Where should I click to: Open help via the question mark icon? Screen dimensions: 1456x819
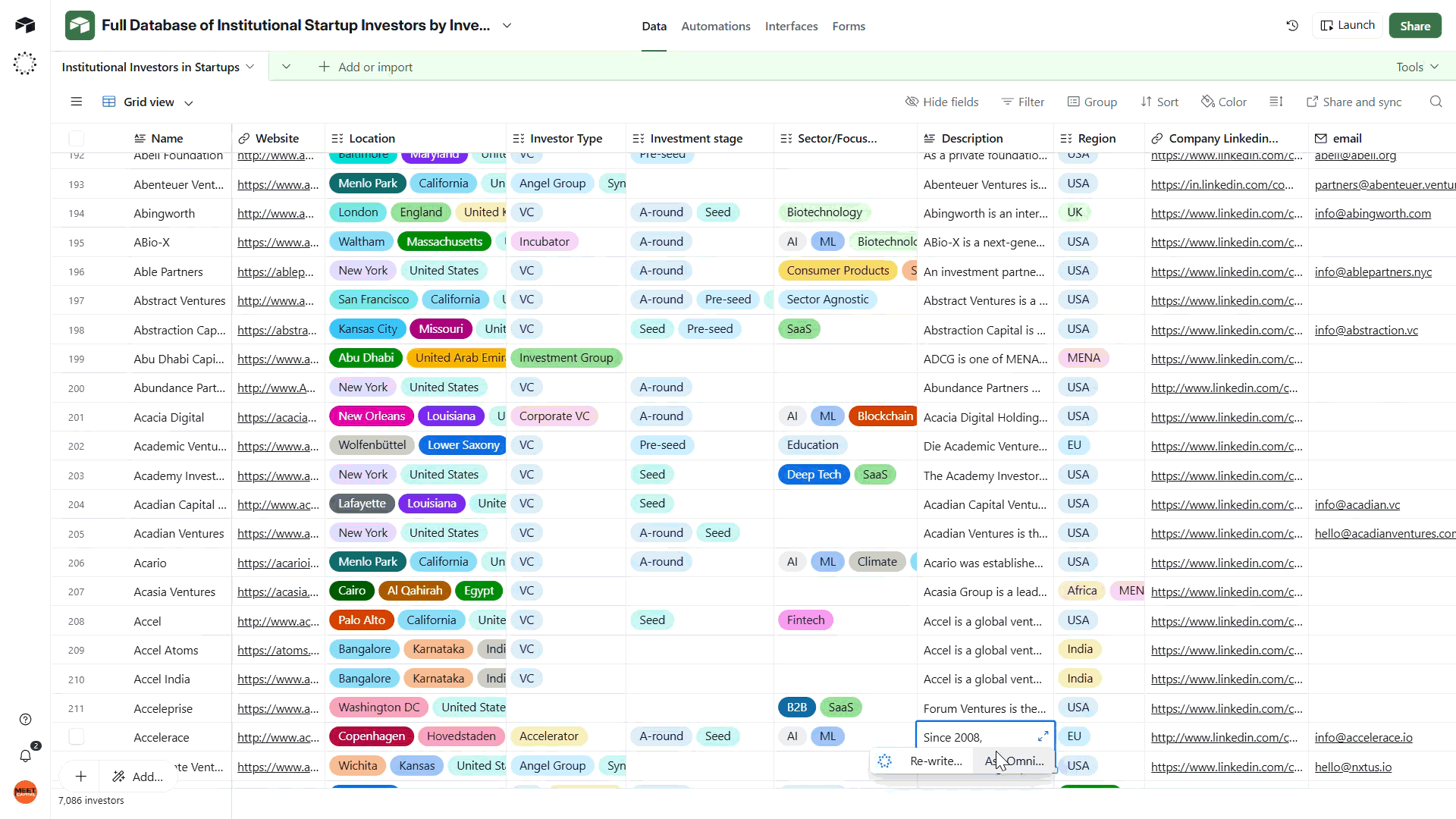(25, 719)
